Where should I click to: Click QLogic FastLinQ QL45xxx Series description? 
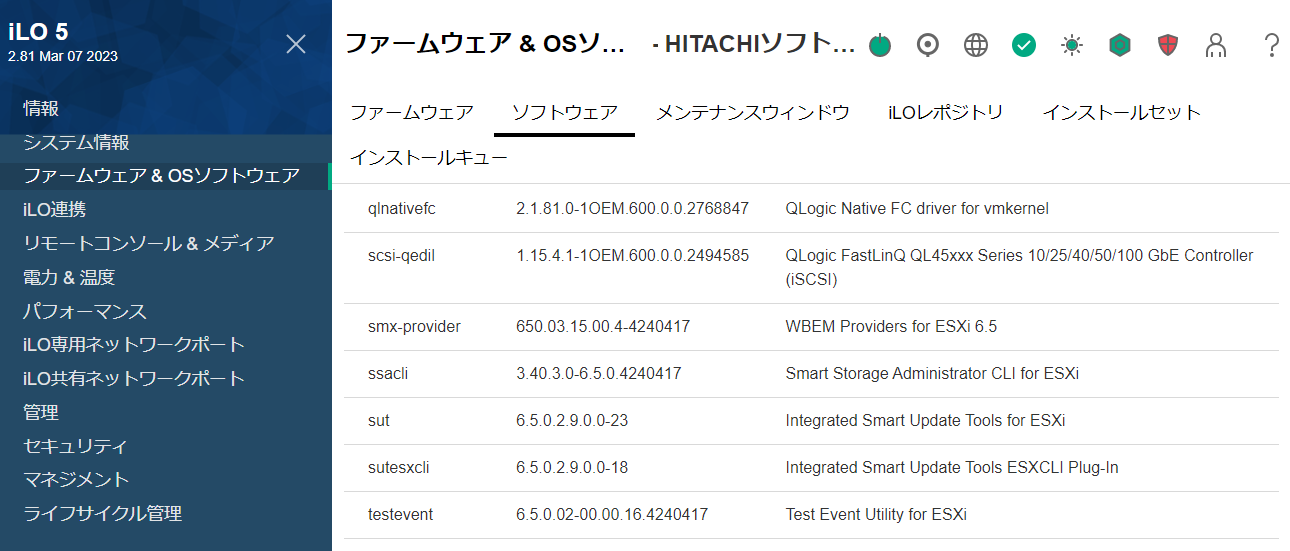click(x=1019, y=267)
